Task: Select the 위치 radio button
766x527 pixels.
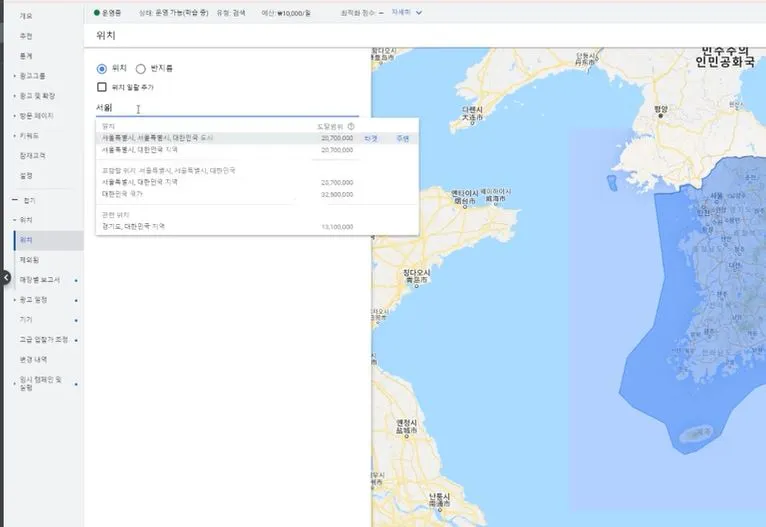Action: coord(102,69)
